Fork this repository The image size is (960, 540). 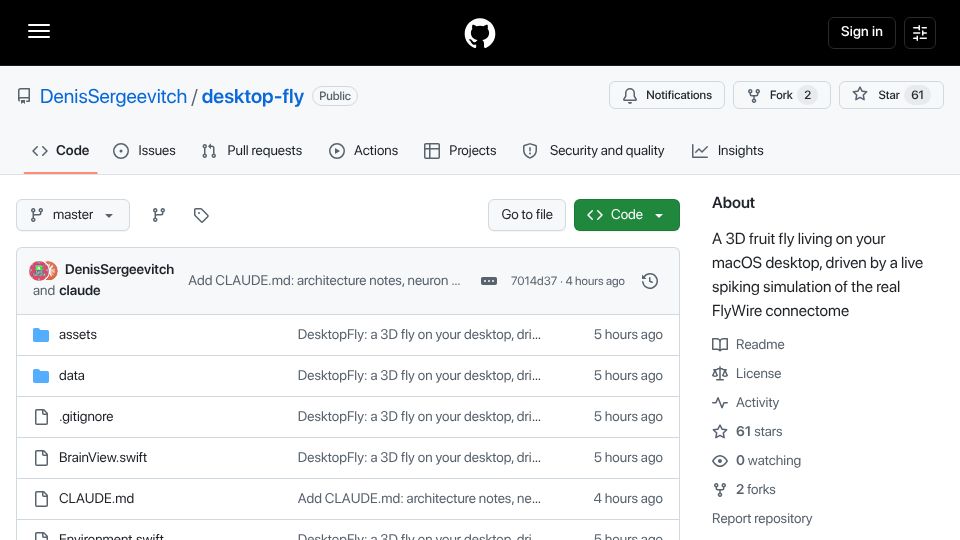(781, 95)
